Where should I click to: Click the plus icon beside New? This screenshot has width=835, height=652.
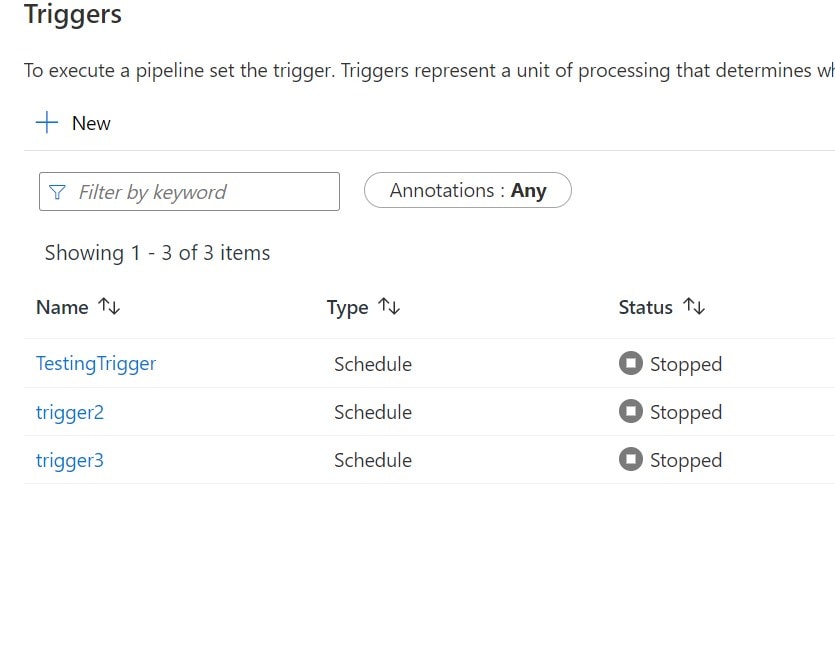point(47,123)
